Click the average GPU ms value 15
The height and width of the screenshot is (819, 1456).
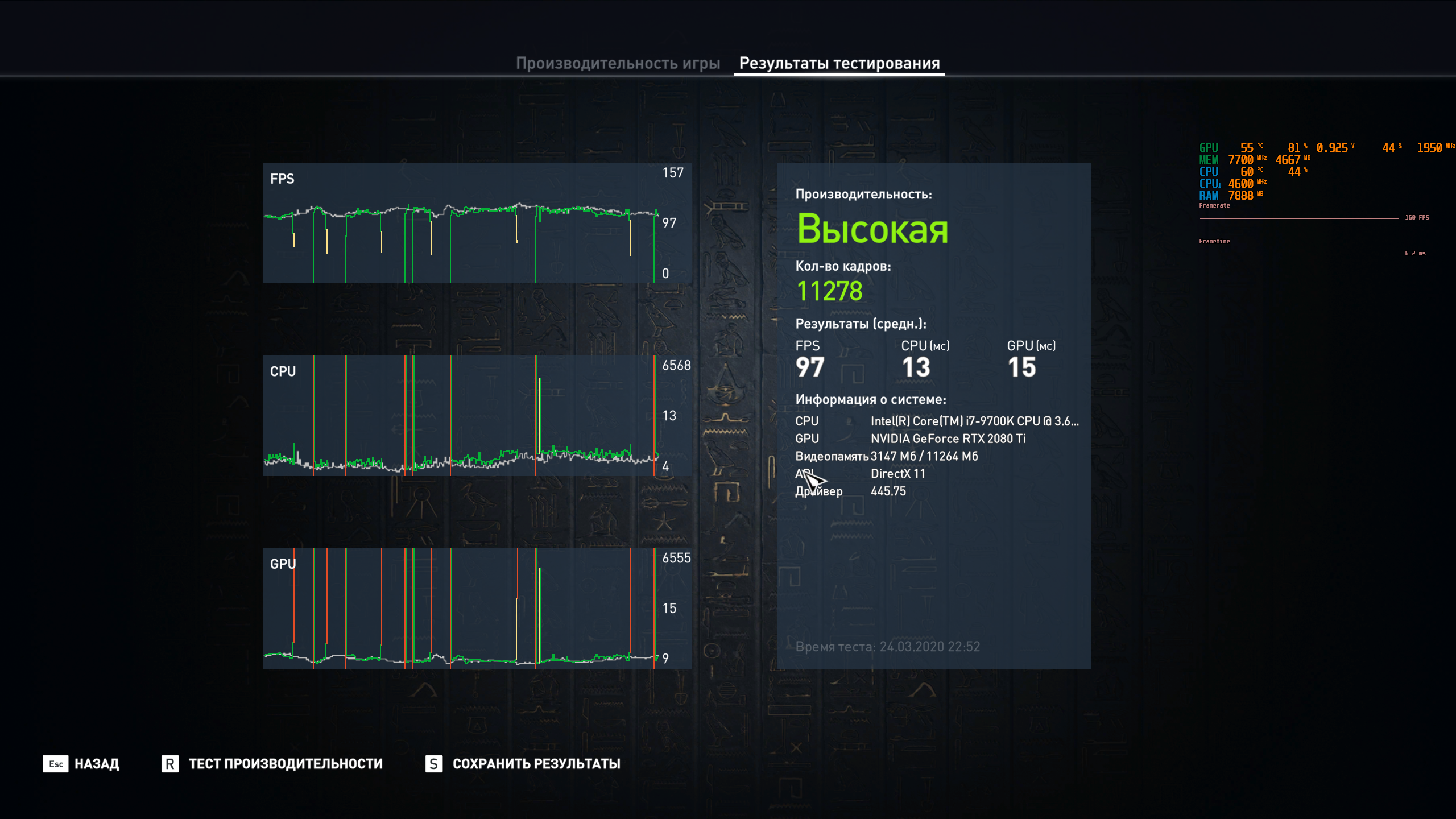coord(1021,367)
